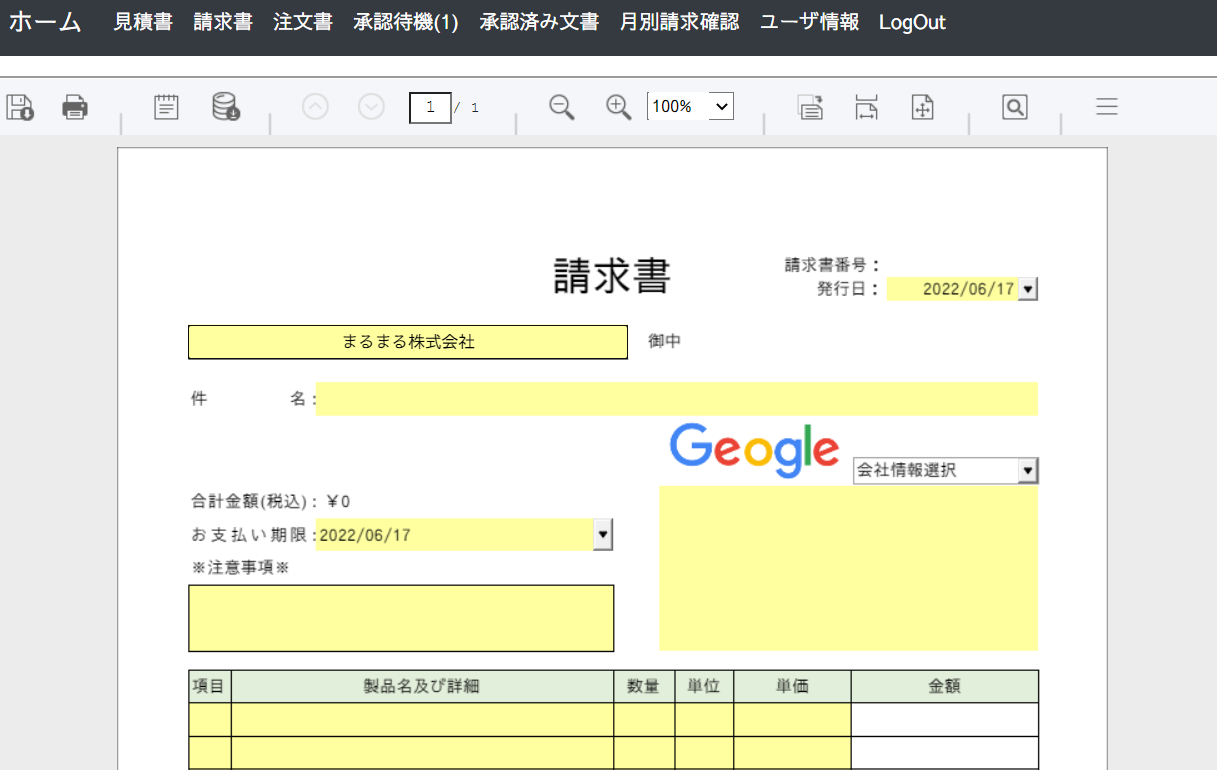Click the 金額 column header
The image size is (1217, 770).
click(945, 686)
